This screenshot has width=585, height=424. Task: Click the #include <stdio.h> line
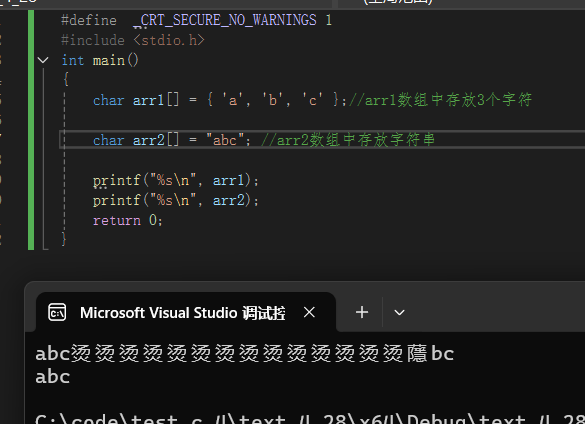pyautogui.click(x=133, y=40)
